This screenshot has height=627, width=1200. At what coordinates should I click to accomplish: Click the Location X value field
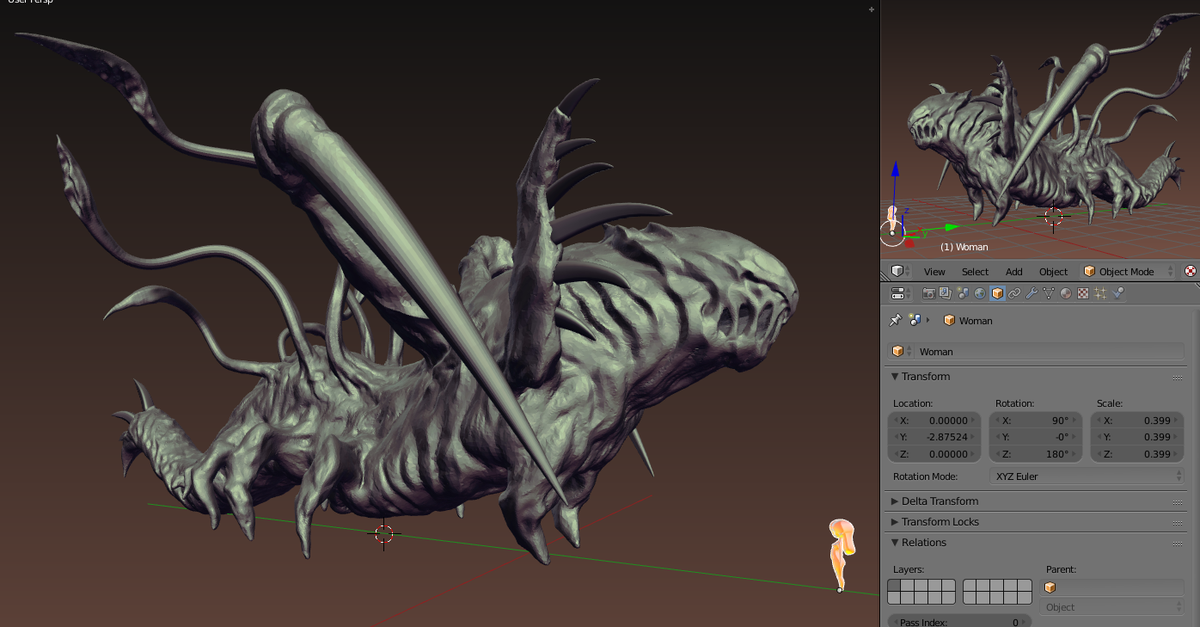click(x=935, y=421)
